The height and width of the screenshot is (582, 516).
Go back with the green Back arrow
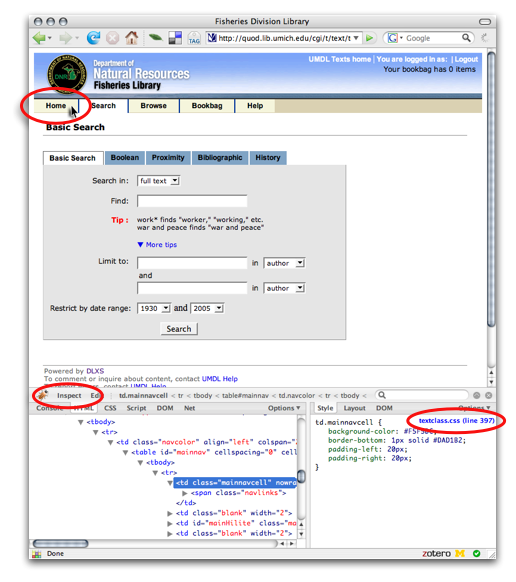[x=39, y=37]
